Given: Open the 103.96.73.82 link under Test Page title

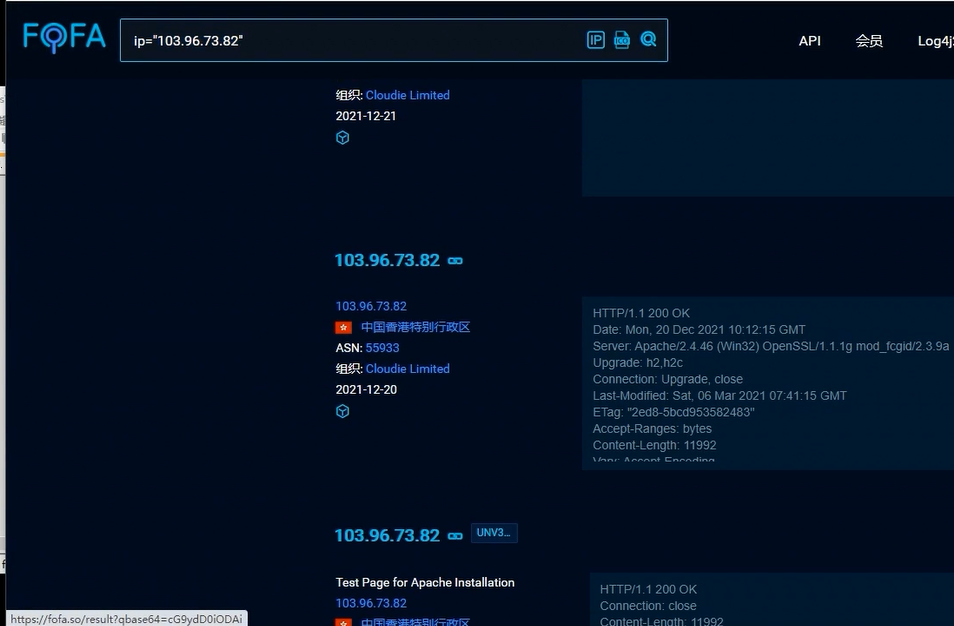Looking at the screenshot, I should [371, 603].
